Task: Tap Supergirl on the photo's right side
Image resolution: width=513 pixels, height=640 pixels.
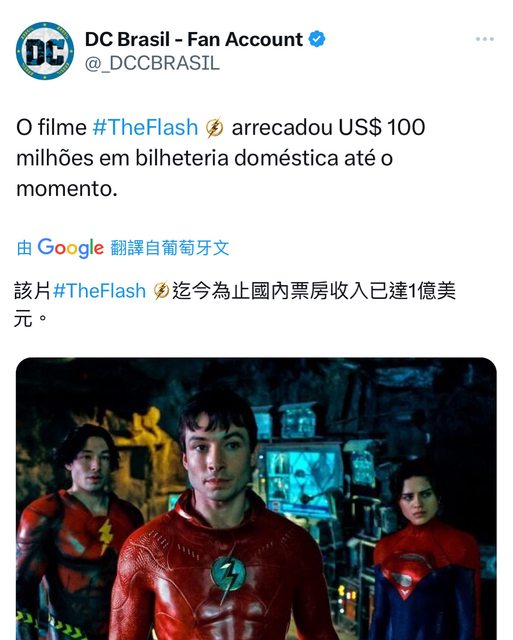Action: 424,549
